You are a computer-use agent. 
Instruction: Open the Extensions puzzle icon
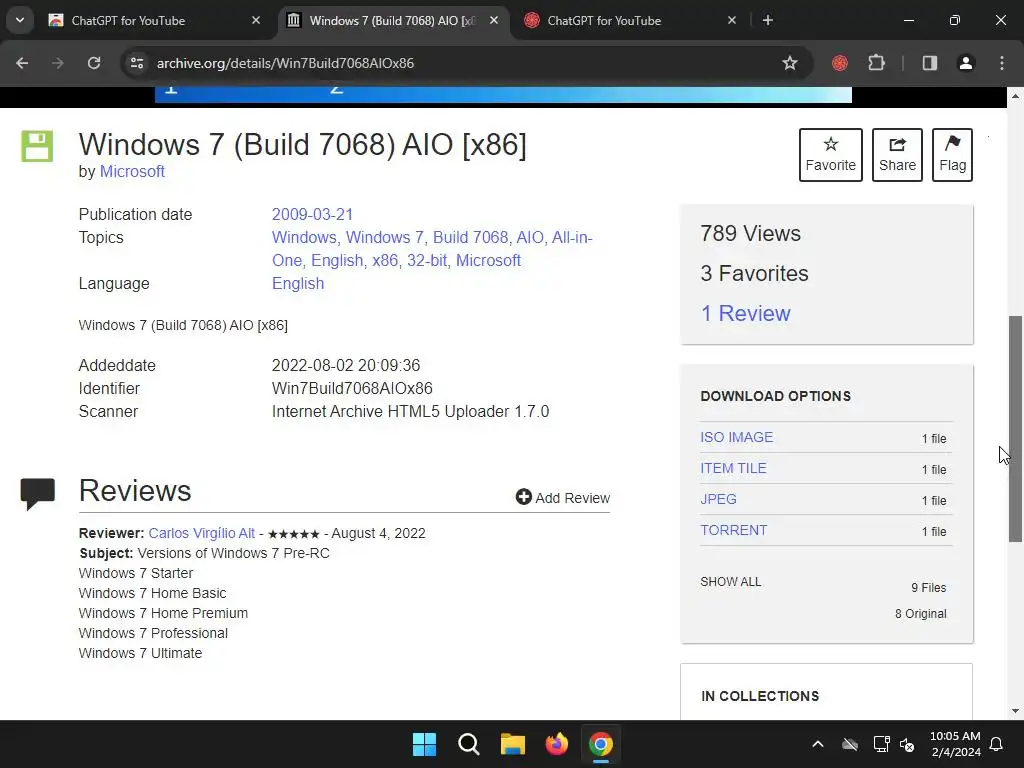pyautogui.click(x=876, y=63)
